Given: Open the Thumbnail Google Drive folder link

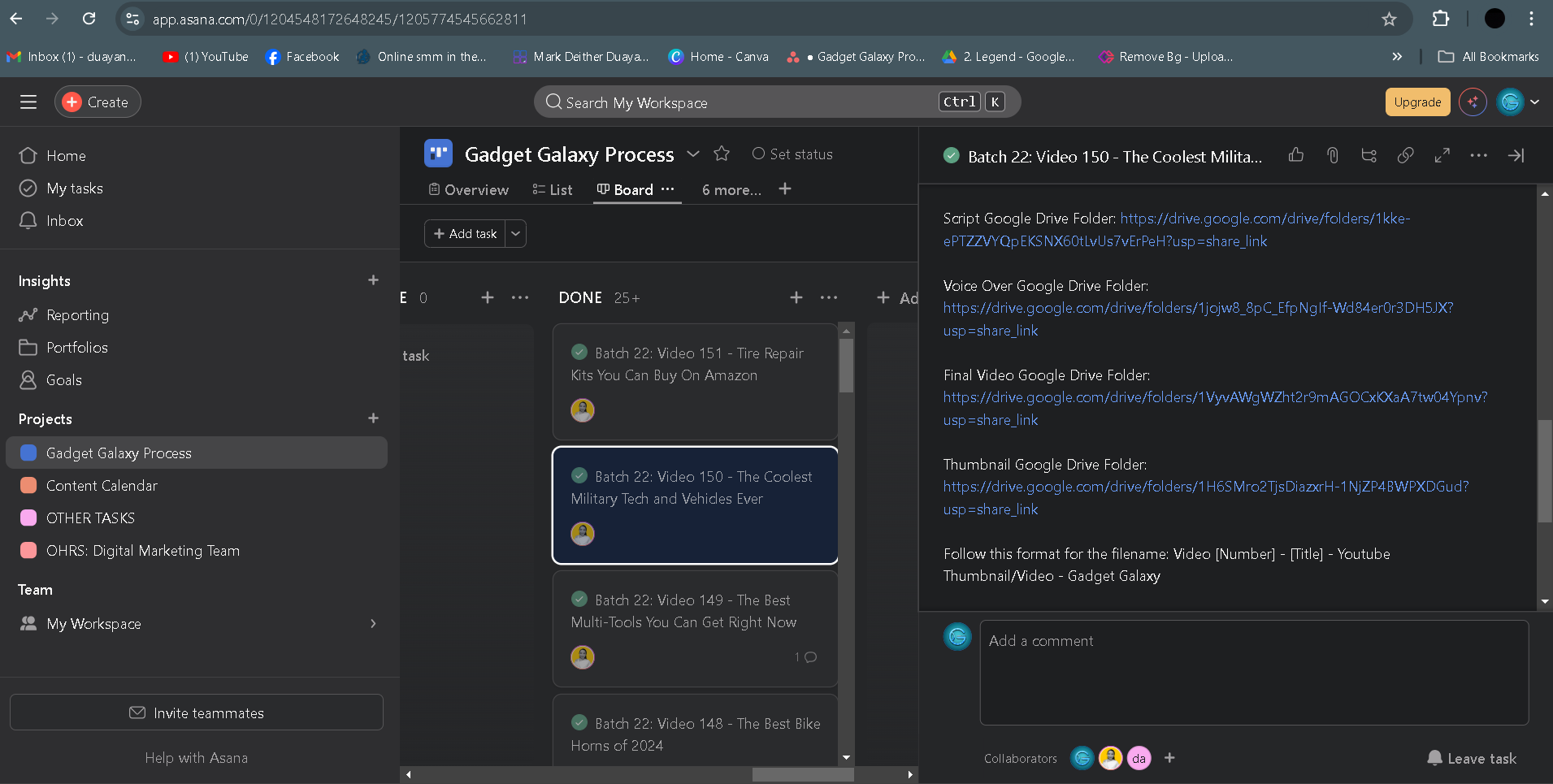Looking at the screenshot, I should point(1206,498).
